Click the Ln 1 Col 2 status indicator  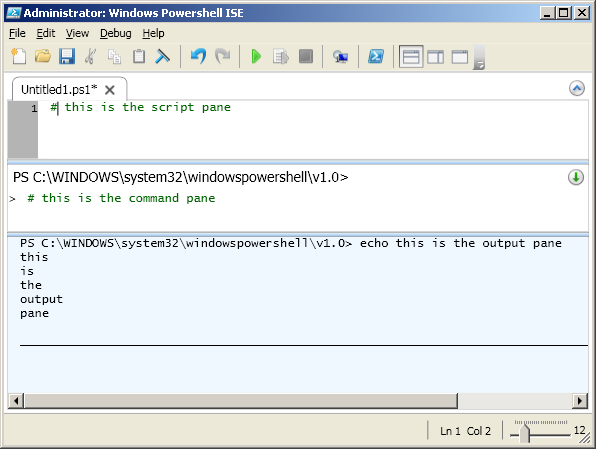coord(465,431)
